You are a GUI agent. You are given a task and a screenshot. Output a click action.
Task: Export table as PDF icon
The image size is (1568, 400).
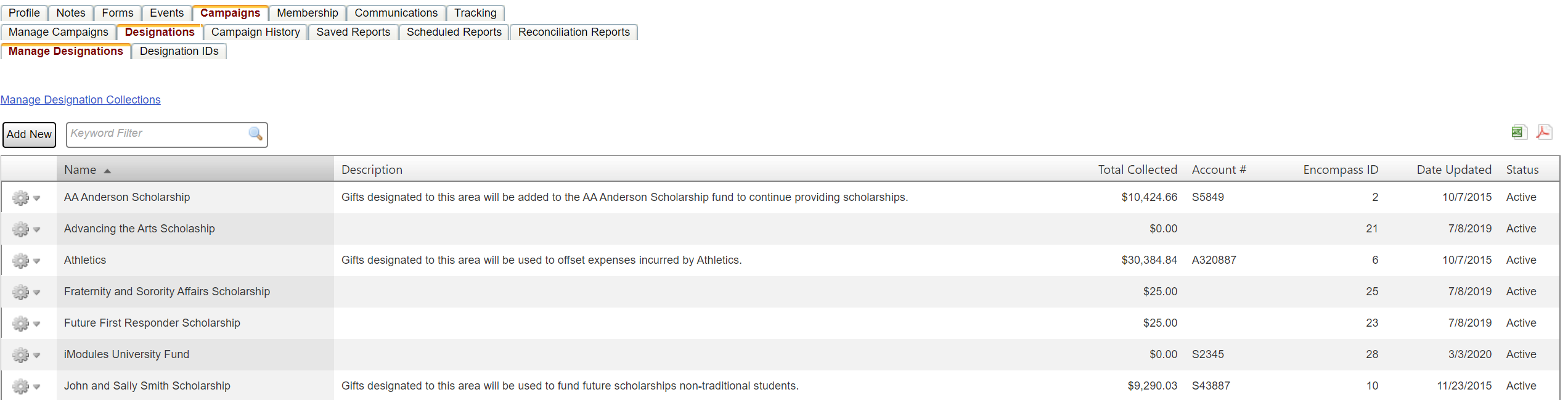pyautogui.click(x=1544, y=132)
